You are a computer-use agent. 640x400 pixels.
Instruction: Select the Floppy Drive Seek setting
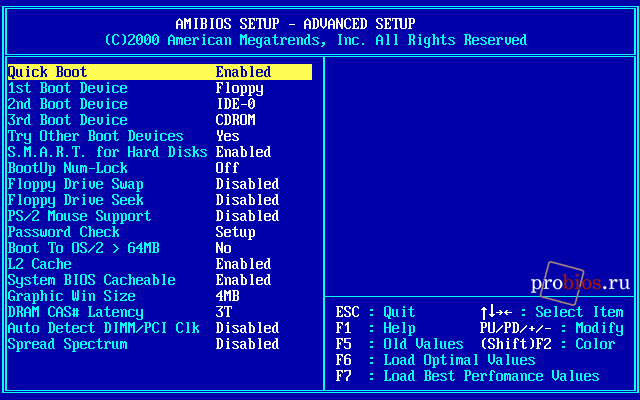tap(76, 200)
